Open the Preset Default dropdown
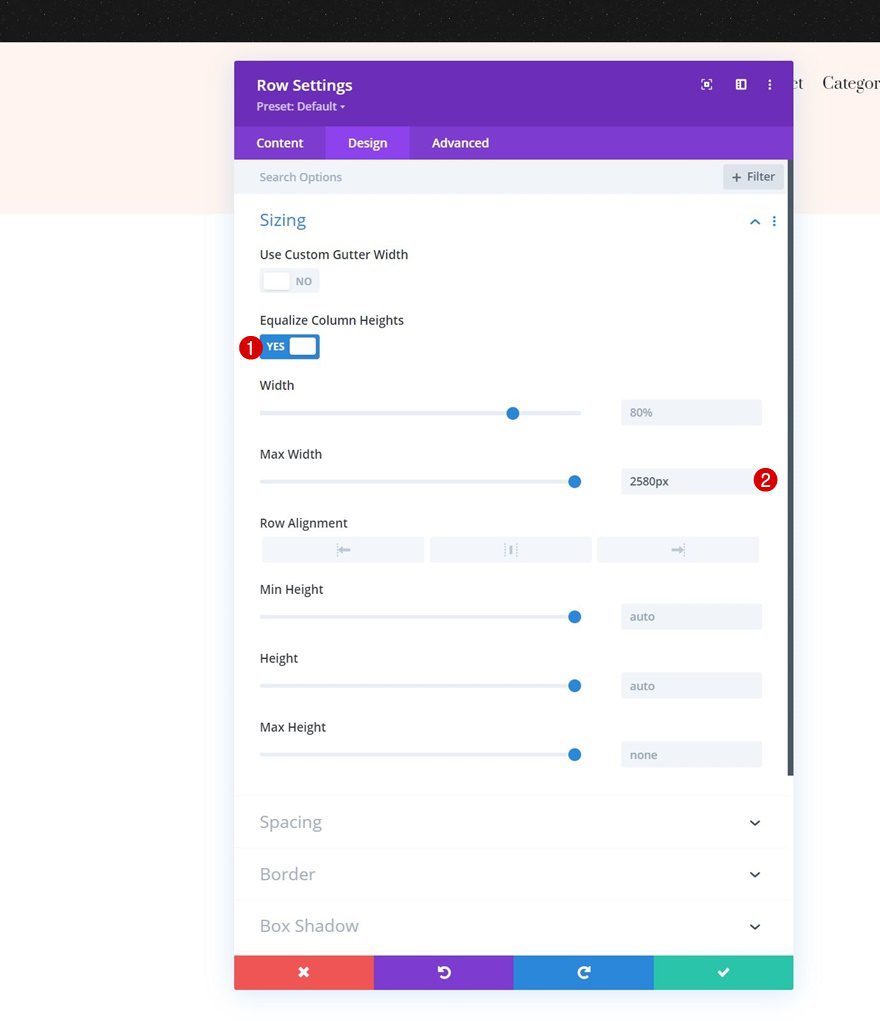The width and height of the screenshot is (880, 1021). (300, 106)
